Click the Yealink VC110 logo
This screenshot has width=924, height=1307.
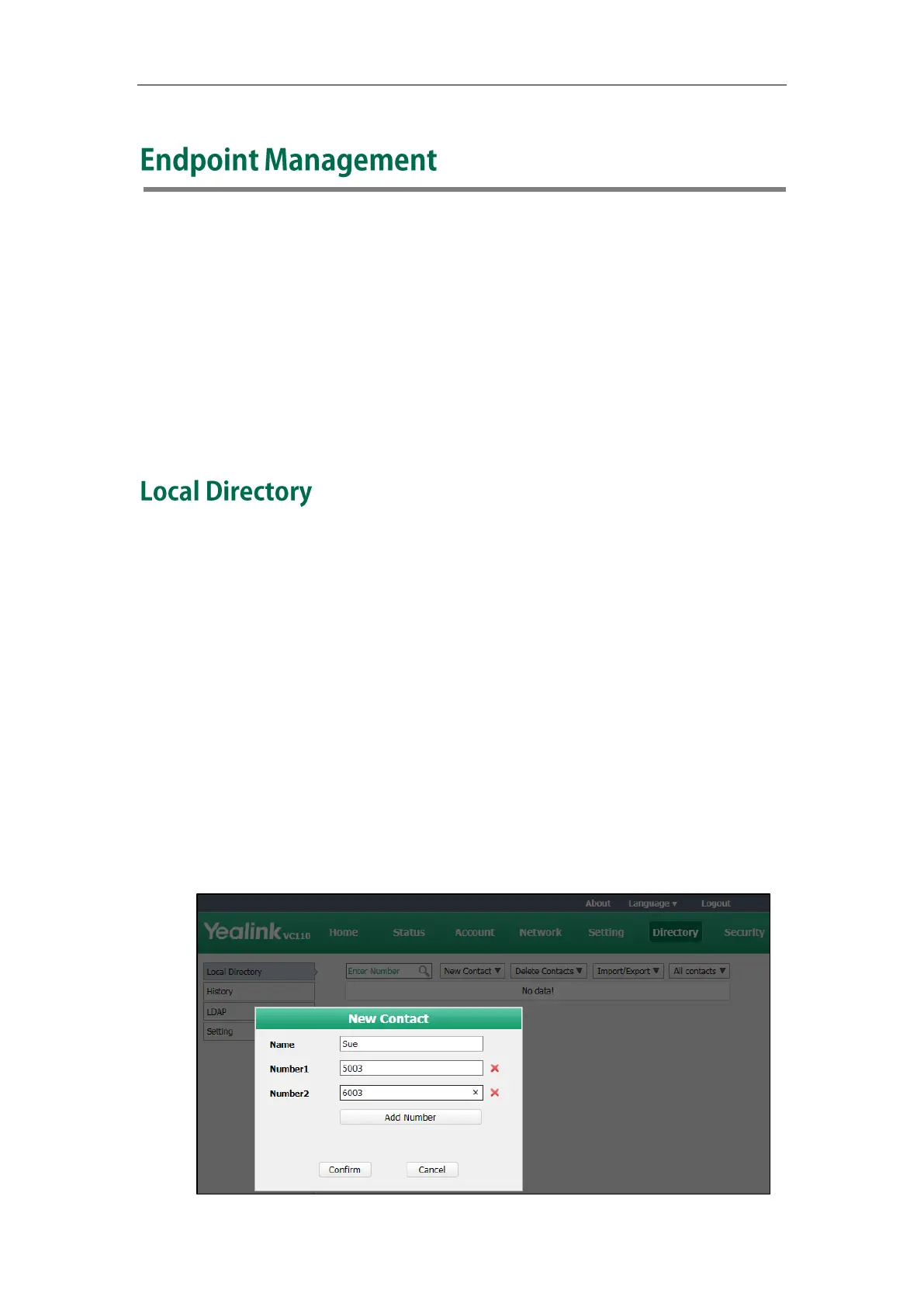[257, 931]
